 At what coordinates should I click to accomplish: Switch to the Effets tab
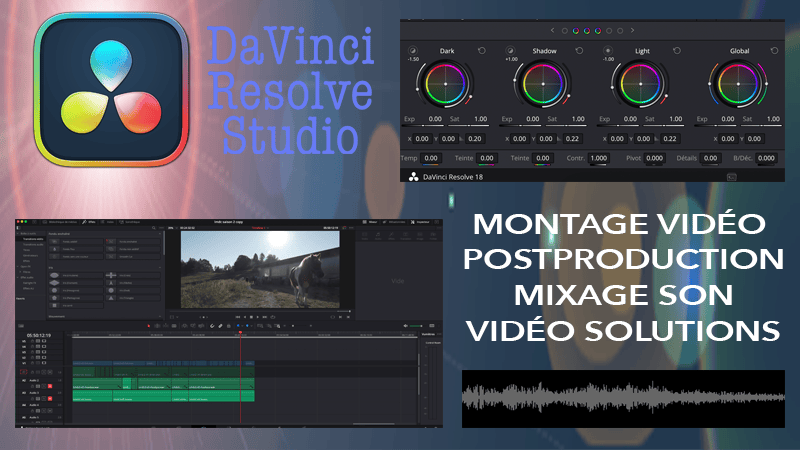[88, 222]
